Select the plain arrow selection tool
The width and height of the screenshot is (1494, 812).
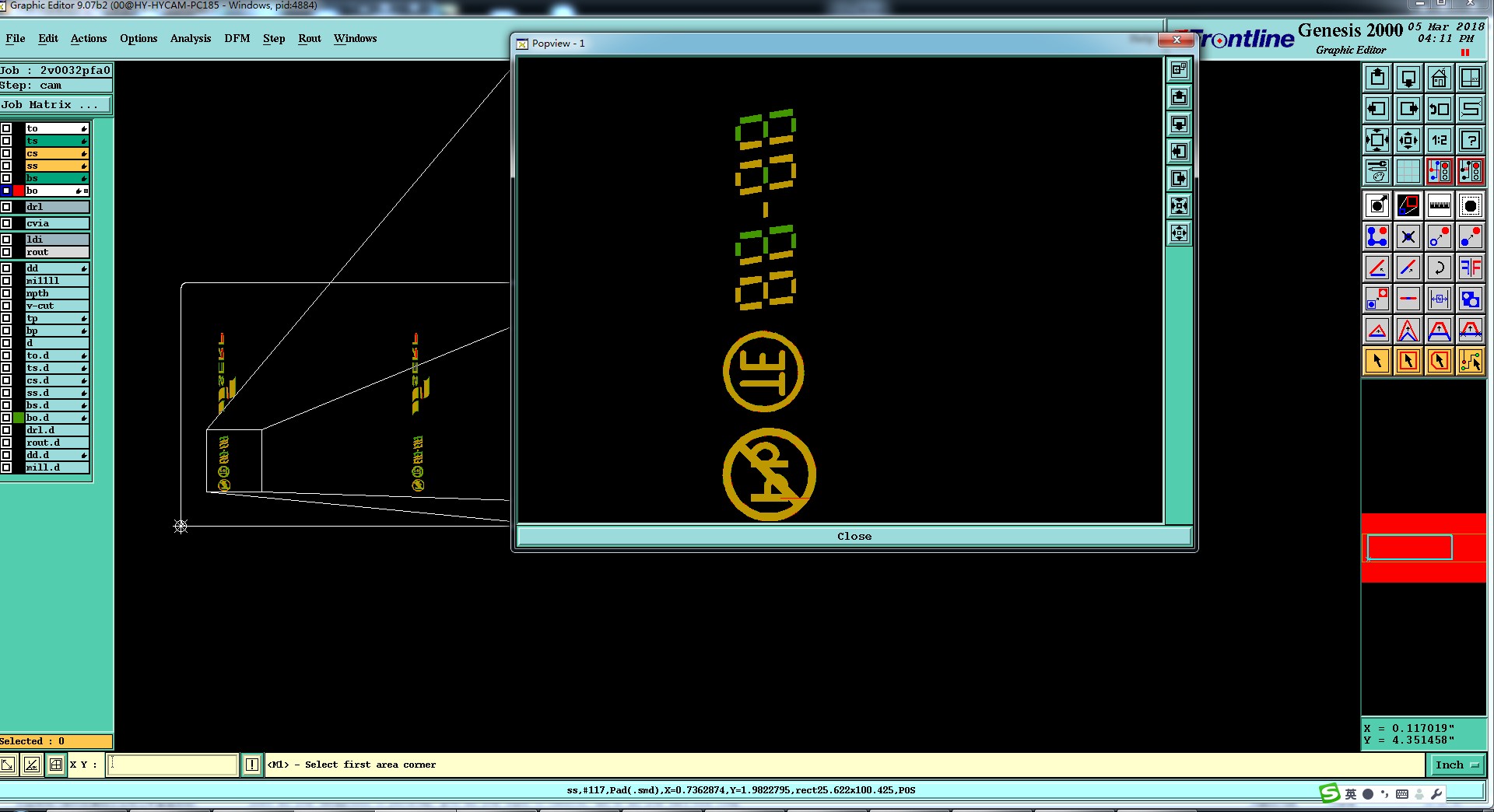tap(1377, 361)
